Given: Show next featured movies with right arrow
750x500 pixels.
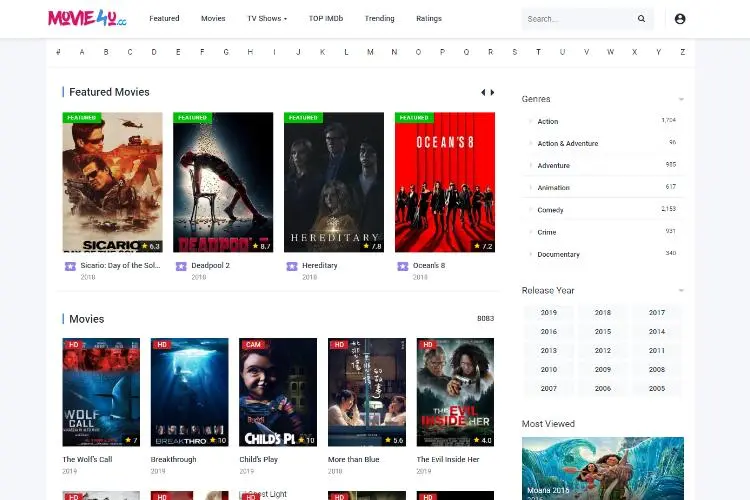Looking at the screenshot, I should point(492,92).
